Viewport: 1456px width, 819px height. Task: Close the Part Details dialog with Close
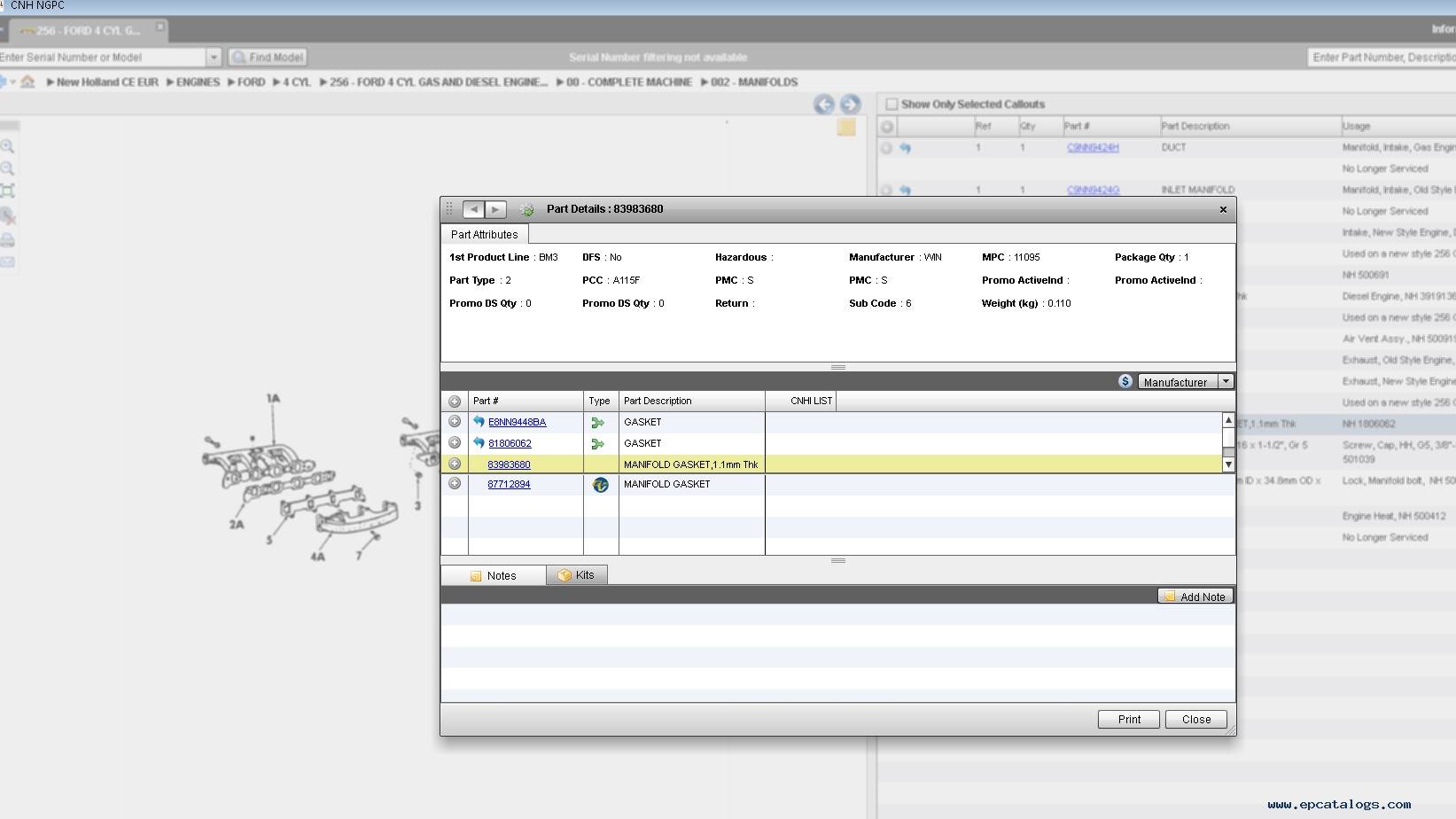click(1195, 719)
